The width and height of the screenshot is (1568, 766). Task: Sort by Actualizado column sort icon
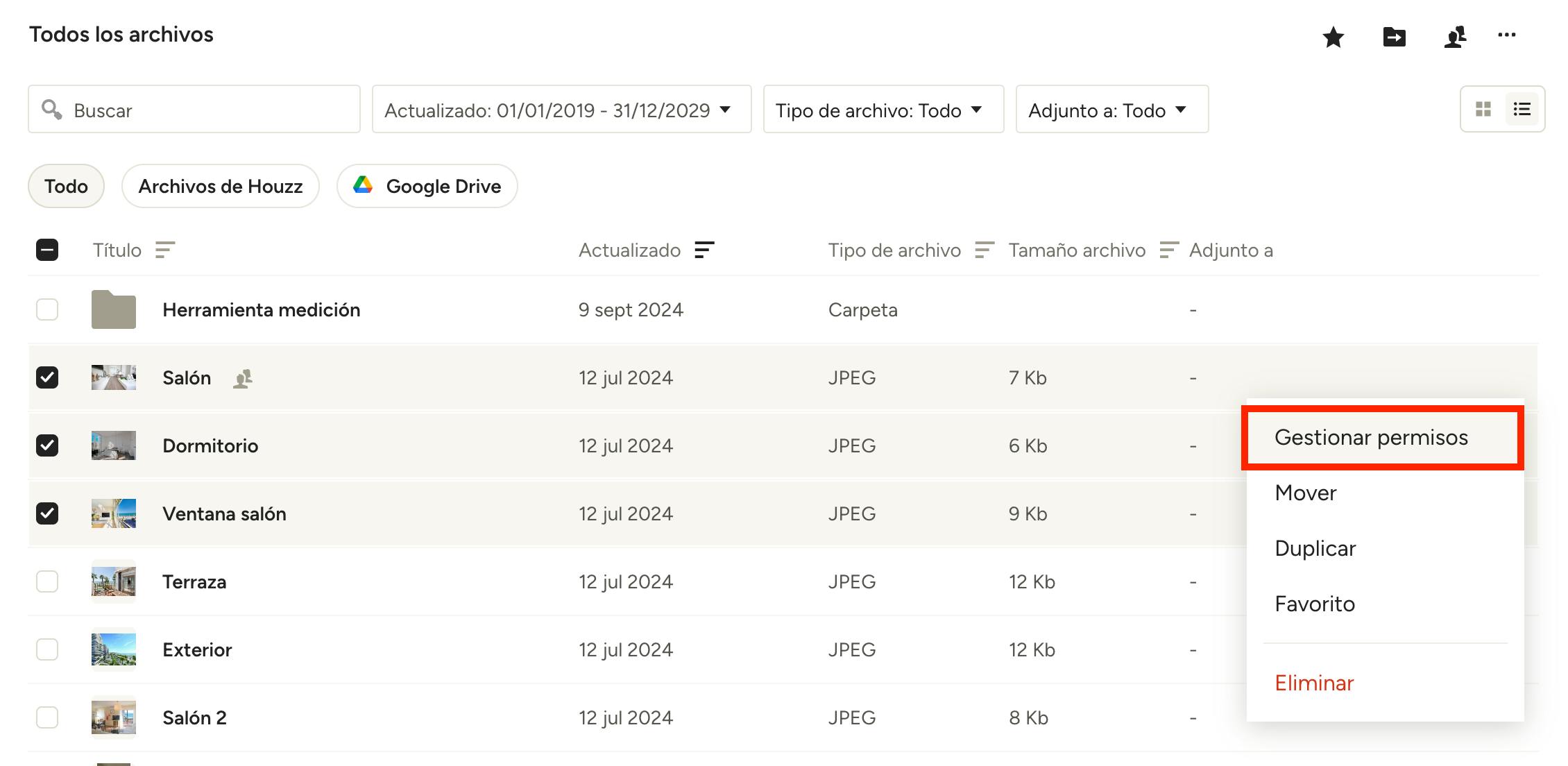704,250
